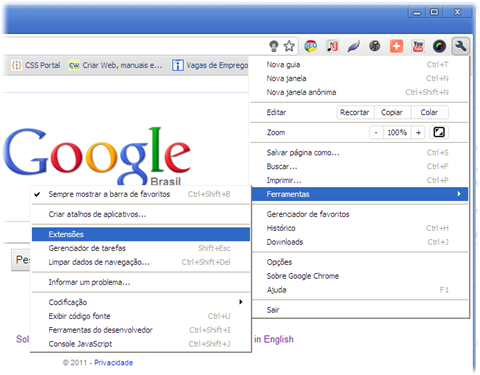Image resolution: width=480 pixels, height=375 pixels.
Task: Open the orange plus extension icon
Action: (396, 46)
